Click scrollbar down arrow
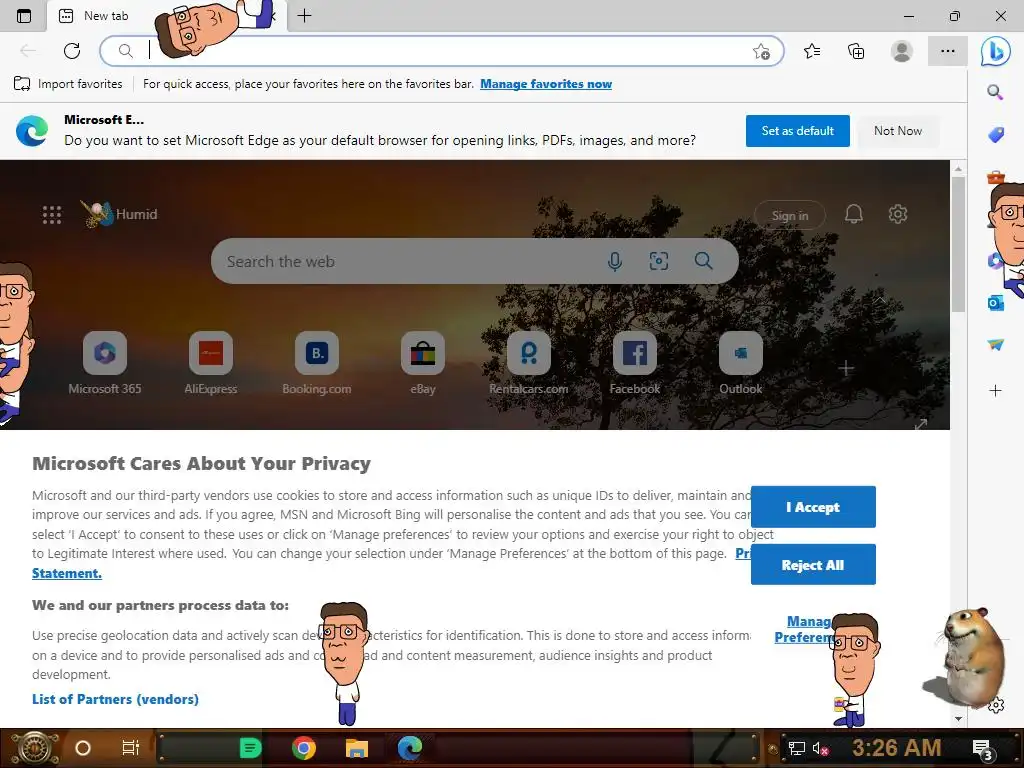The width and height of the screenshot is (1024, 768). [958, 718]
